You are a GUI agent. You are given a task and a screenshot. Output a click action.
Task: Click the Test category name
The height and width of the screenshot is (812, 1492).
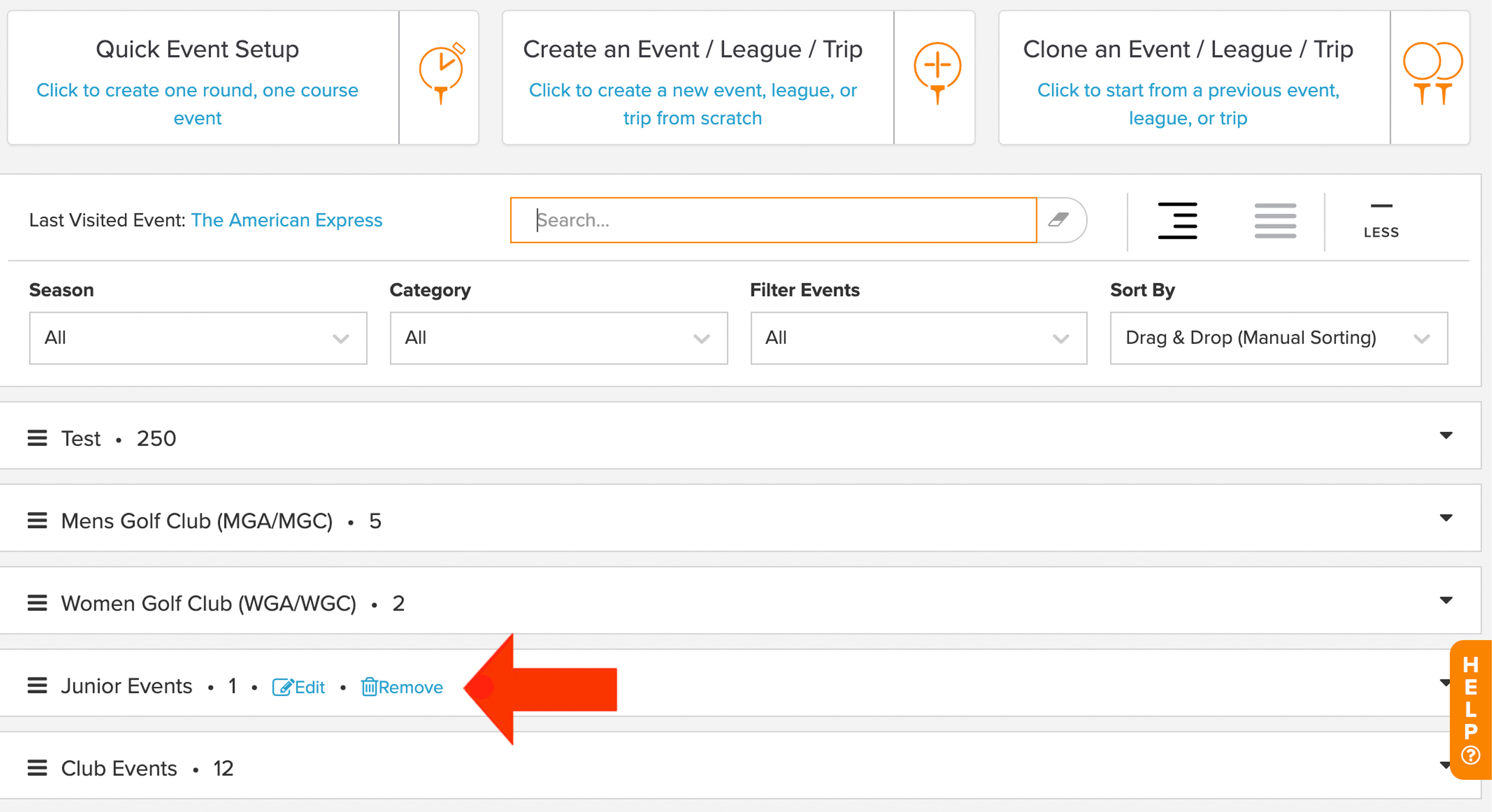[x=81, y=439]
